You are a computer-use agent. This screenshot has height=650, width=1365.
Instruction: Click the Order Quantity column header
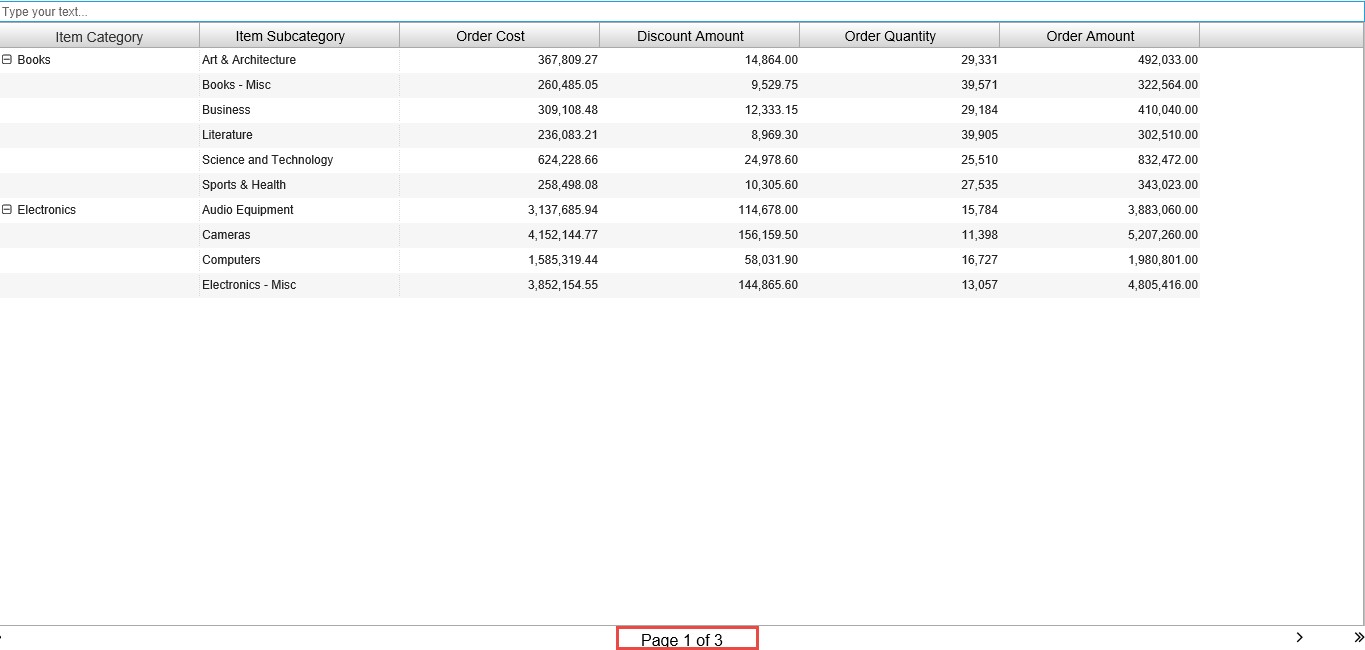point(890,36)
